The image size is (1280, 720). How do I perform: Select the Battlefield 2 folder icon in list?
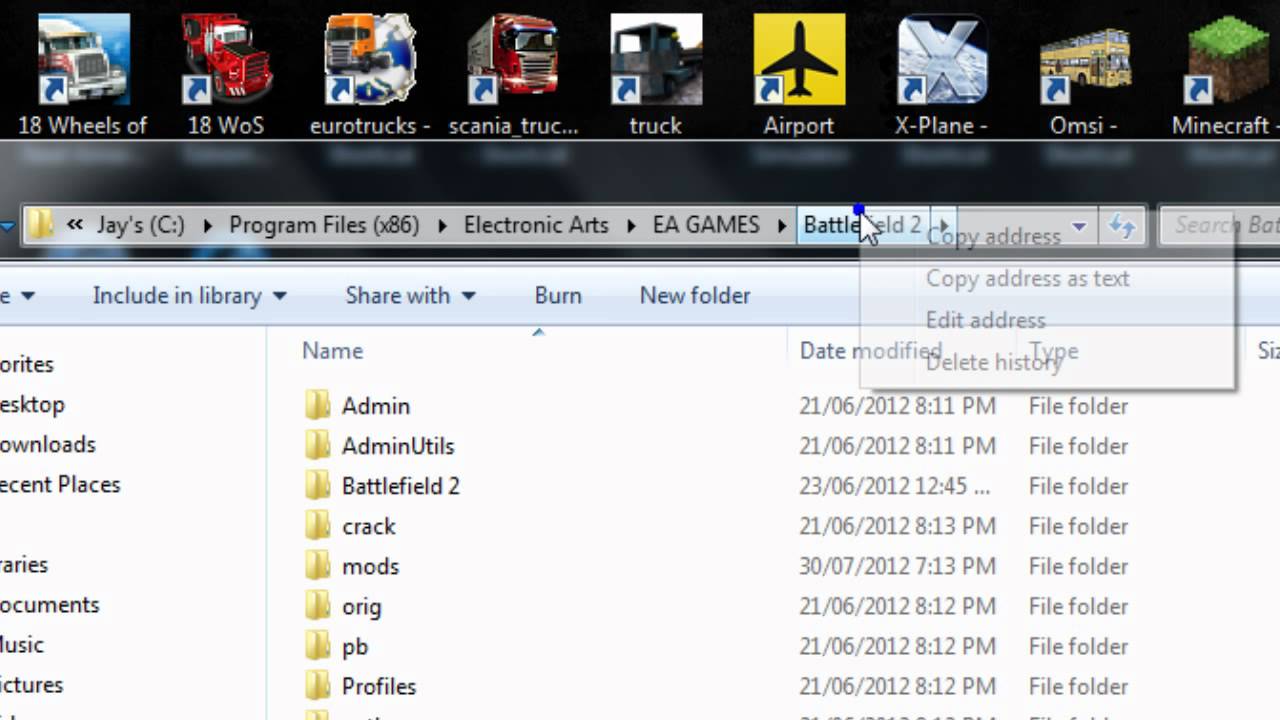tap(317, 485)
